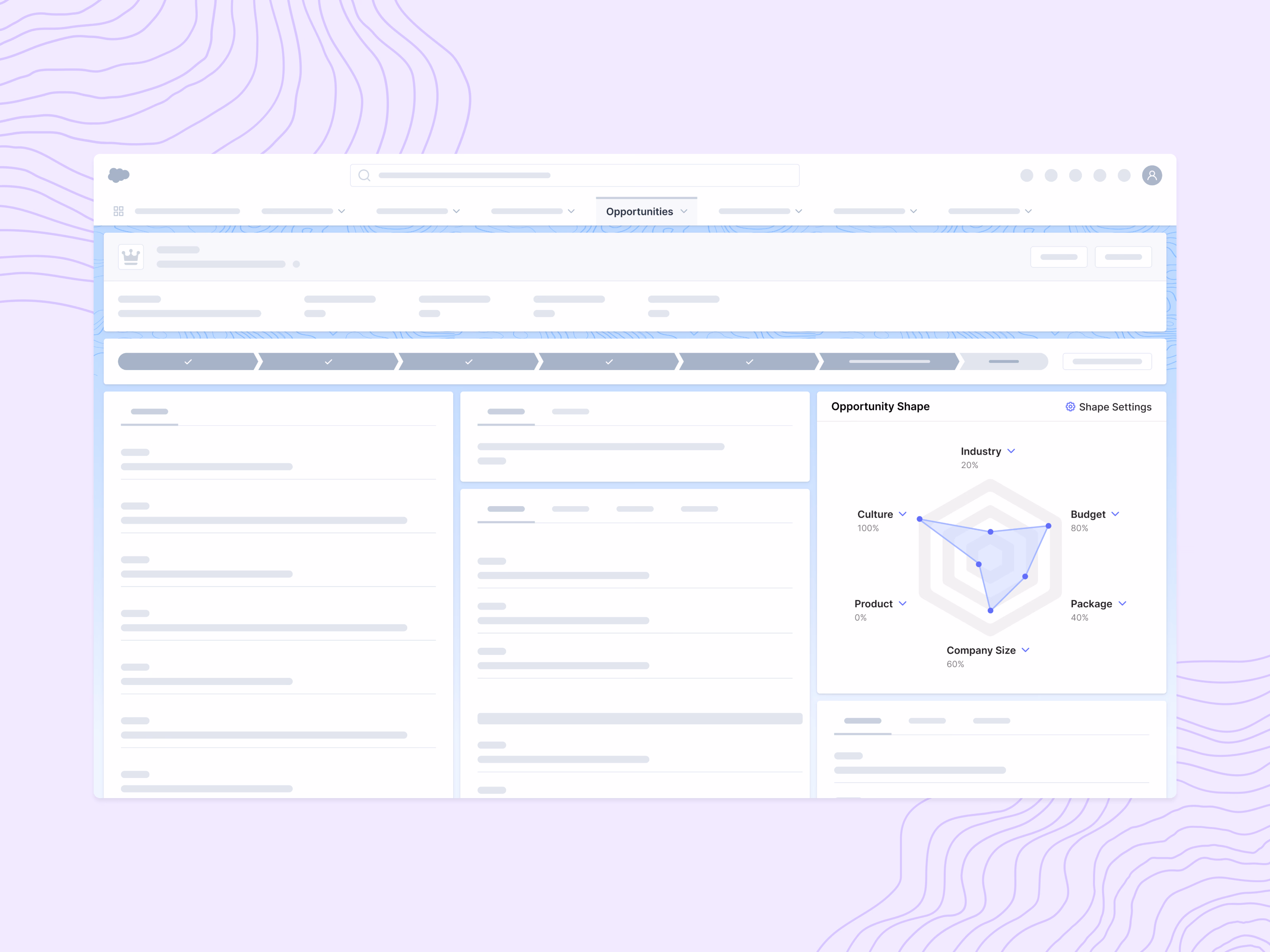Expand the Industry dropdown chevron
This screenshot has width=1270, height=952.
pos(1011,451)
